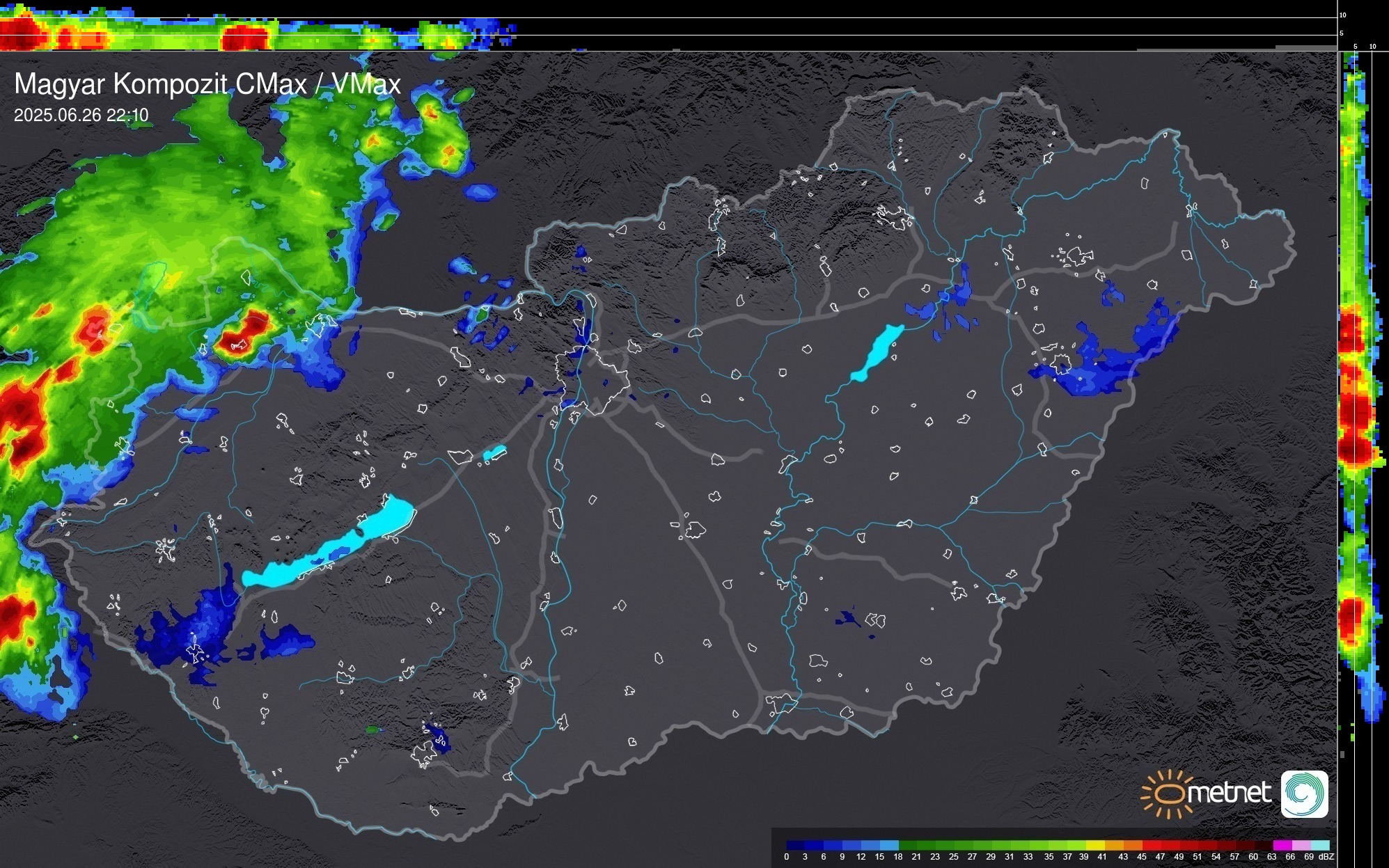Viewport: 1389px width, 868px height.
Task: Click the dark blue 0 dBZ swatch
Action: pyautogui.click(x=796, y=845)
